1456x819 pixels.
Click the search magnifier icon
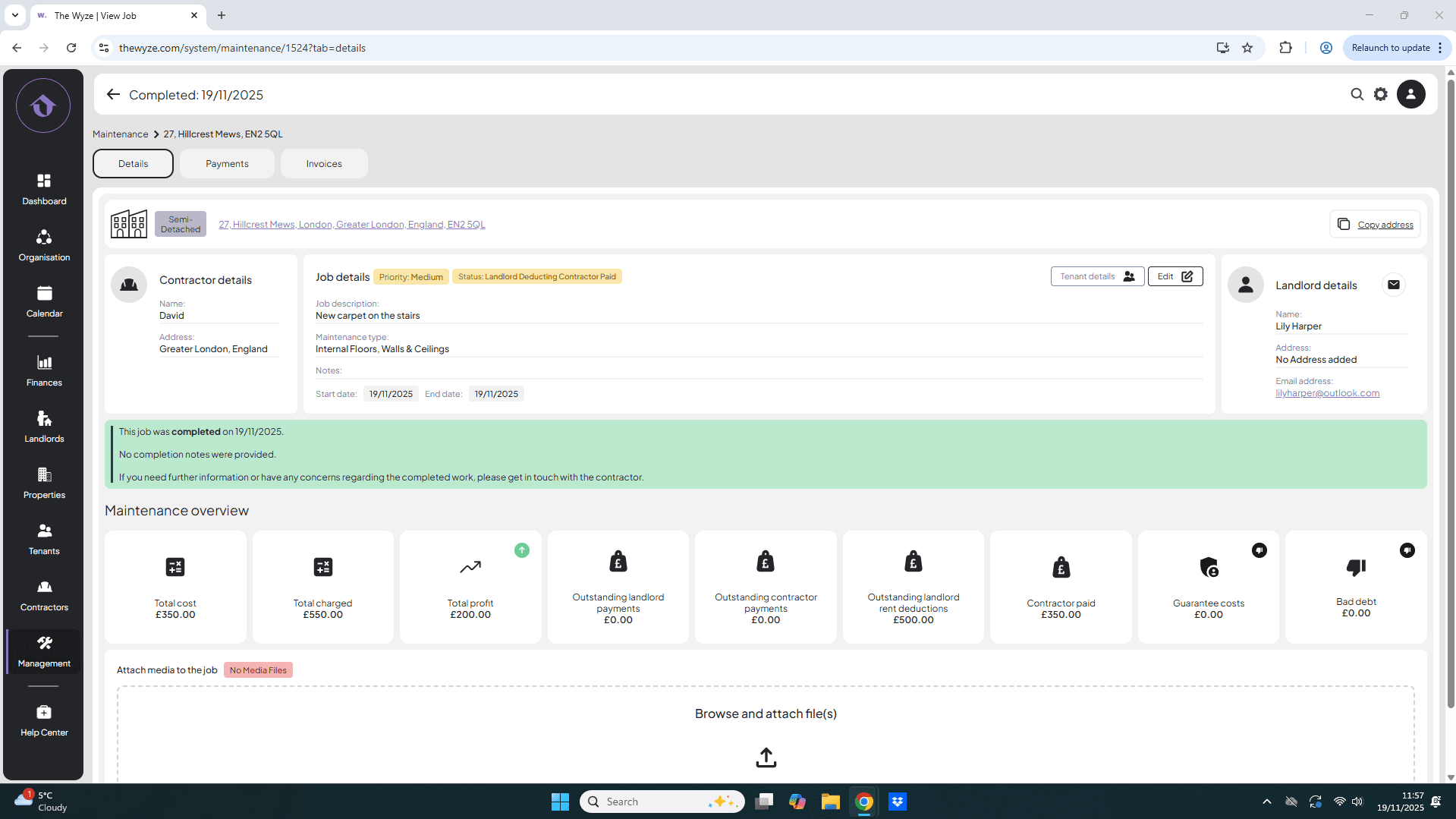pos(1357,95)
